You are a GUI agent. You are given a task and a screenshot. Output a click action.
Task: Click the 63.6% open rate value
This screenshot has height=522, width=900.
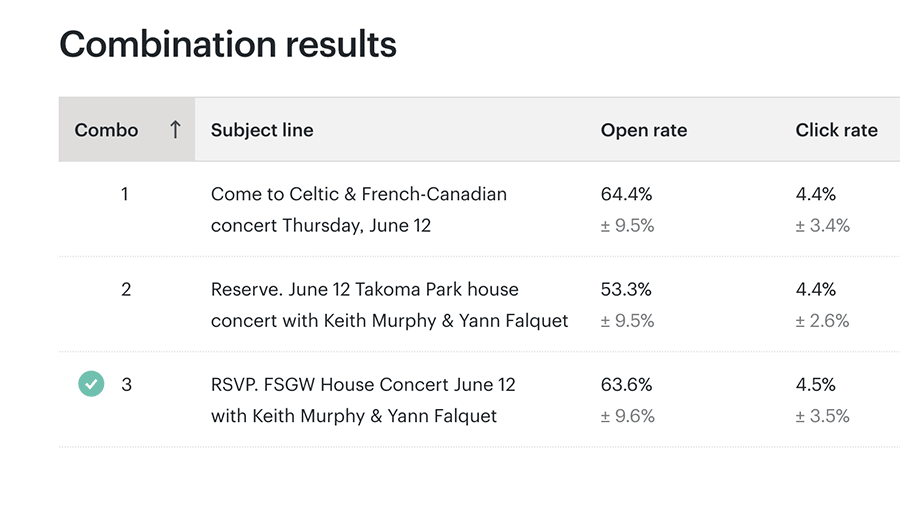pos(627,384)
